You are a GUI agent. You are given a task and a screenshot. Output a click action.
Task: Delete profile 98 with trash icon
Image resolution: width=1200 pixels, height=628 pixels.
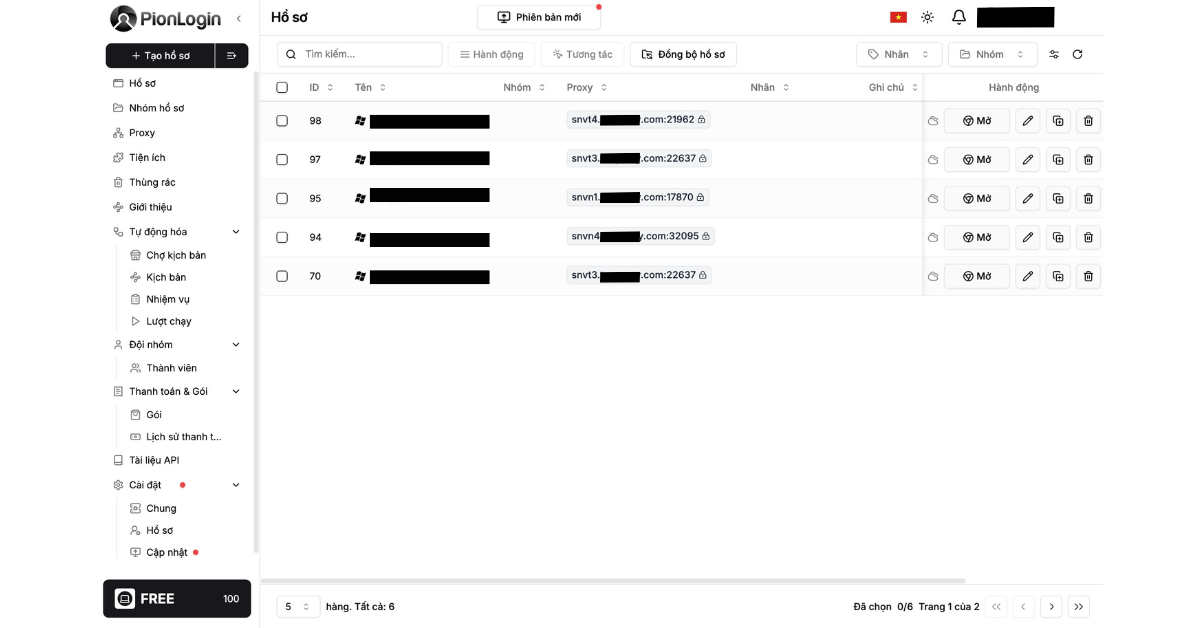tap(1088, 121)
